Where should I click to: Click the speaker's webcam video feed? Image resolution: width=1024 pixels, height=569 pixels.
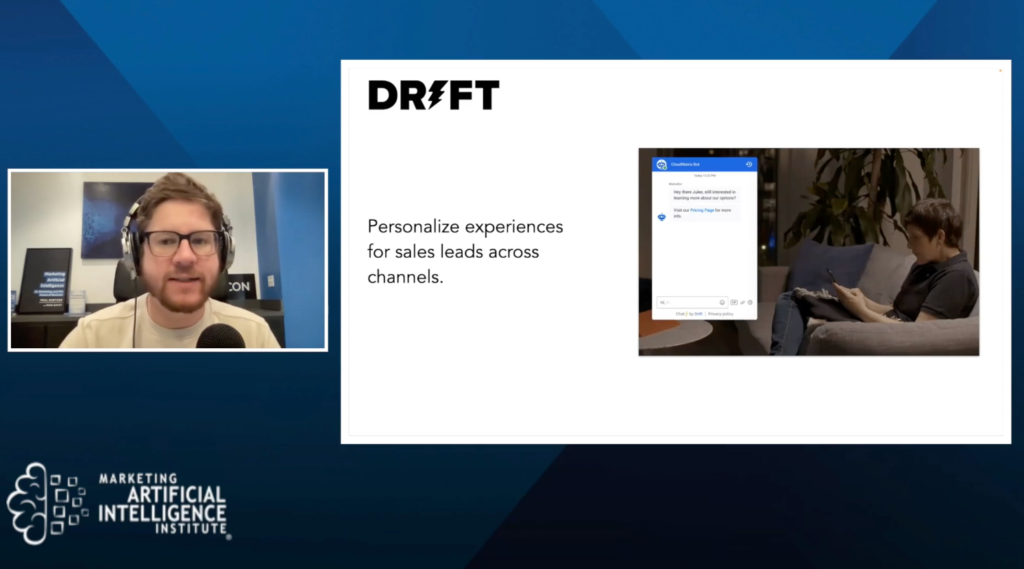click(x=168, y=260)
